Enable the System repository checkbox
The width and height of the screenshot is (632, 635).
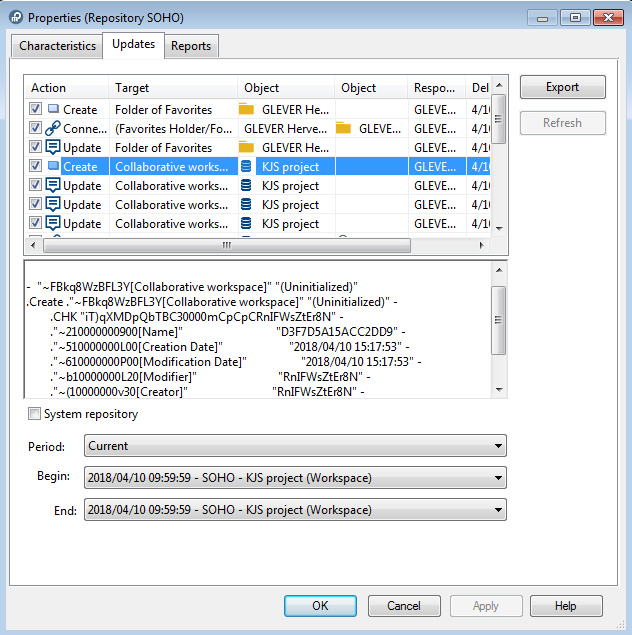(35, 414)
